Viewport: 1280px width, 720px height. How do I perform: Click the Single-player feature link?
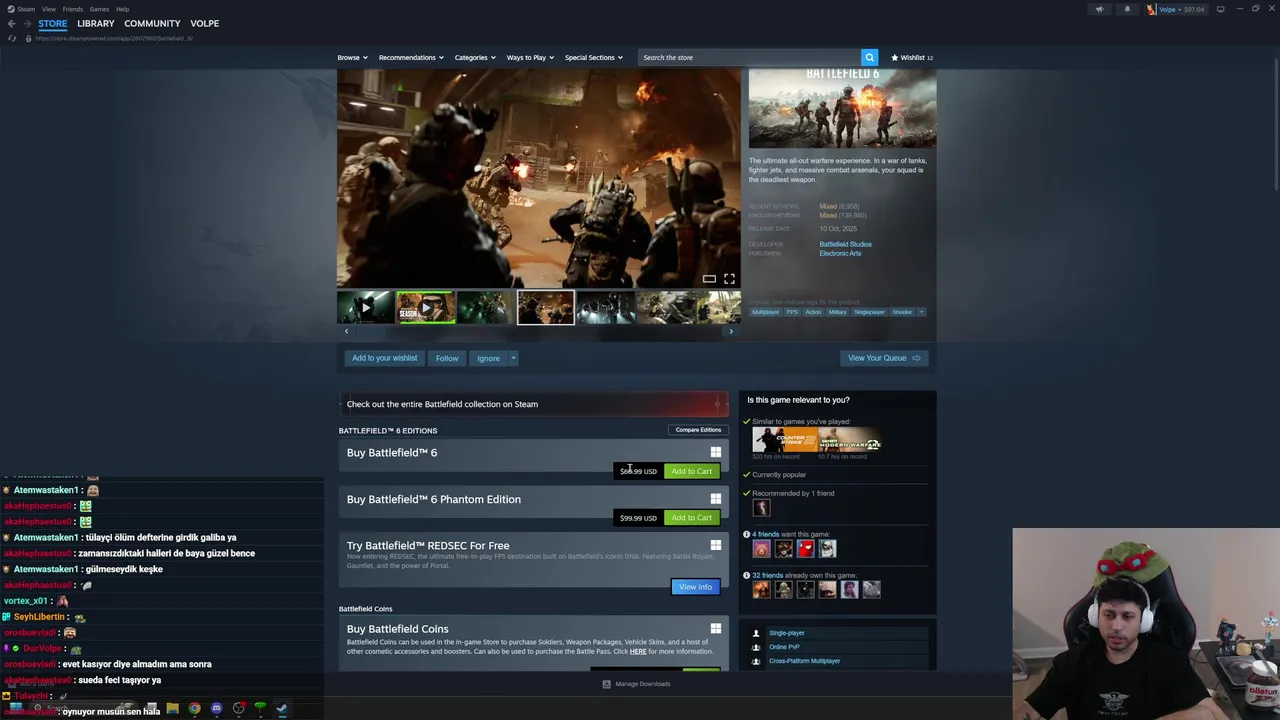click(786, 633)
